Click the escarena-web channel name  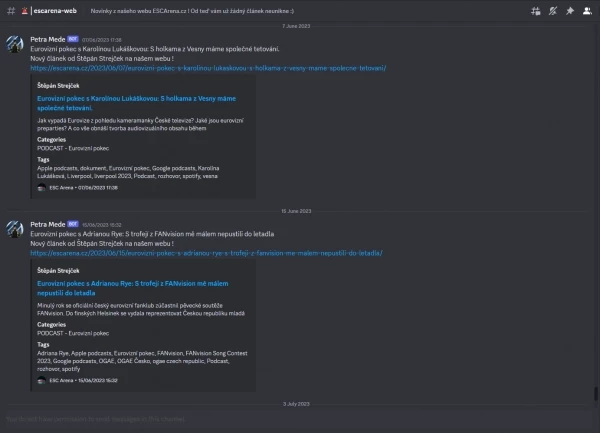(x=55, y=11)
